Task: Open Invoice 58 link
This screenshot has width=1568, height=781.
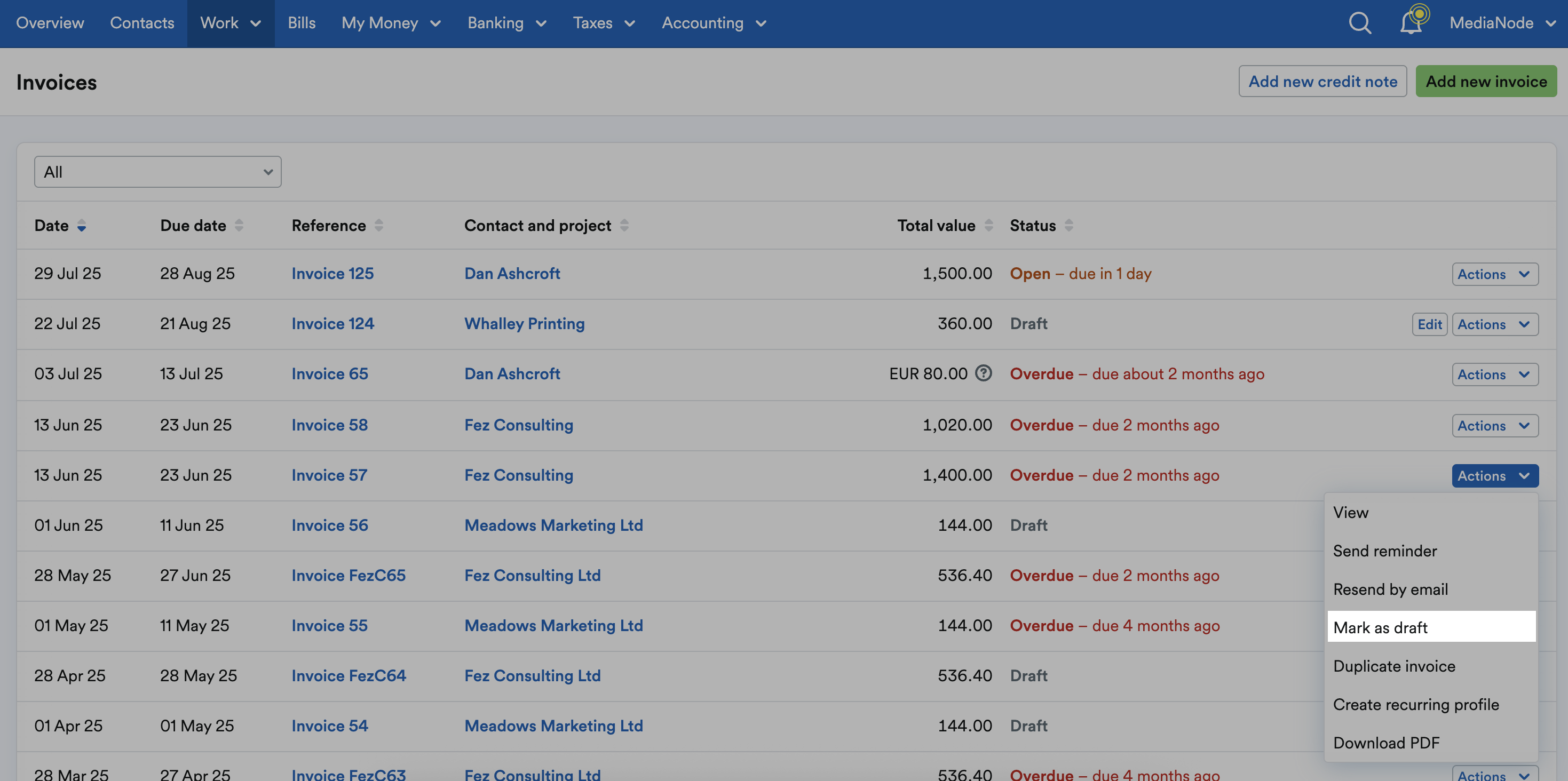Action: (329, 425)
